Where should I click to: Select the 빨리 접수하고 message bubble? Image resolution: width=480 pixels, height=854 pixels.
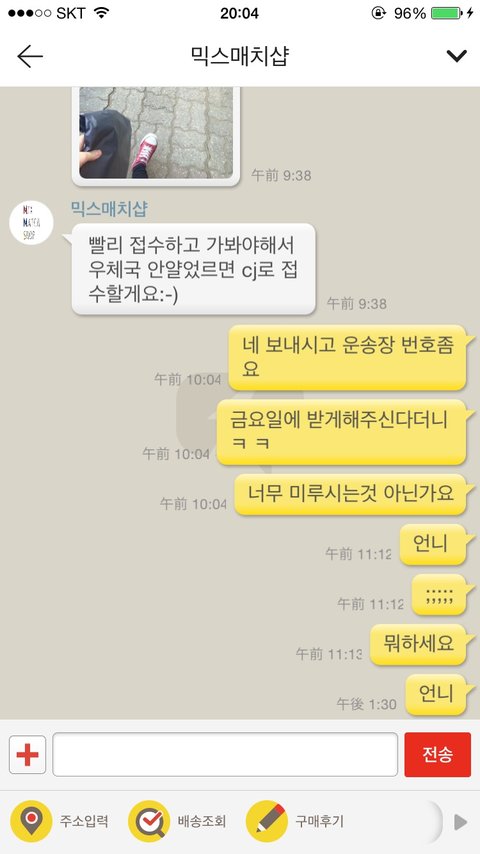(x=193, y=269)
